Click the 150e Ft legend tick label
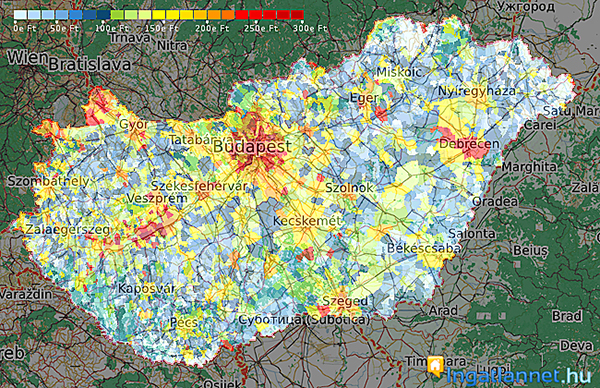 [x=162, y=28]
